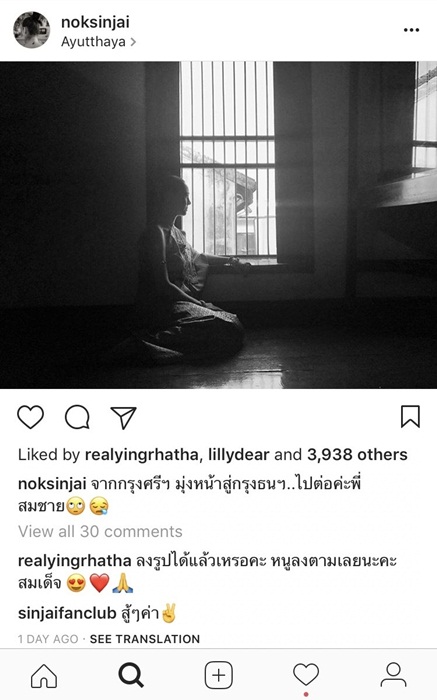This screenshot has height=700, width=437.
Task: Open realyingrhatha in the liked-by line
Action: 142,455
